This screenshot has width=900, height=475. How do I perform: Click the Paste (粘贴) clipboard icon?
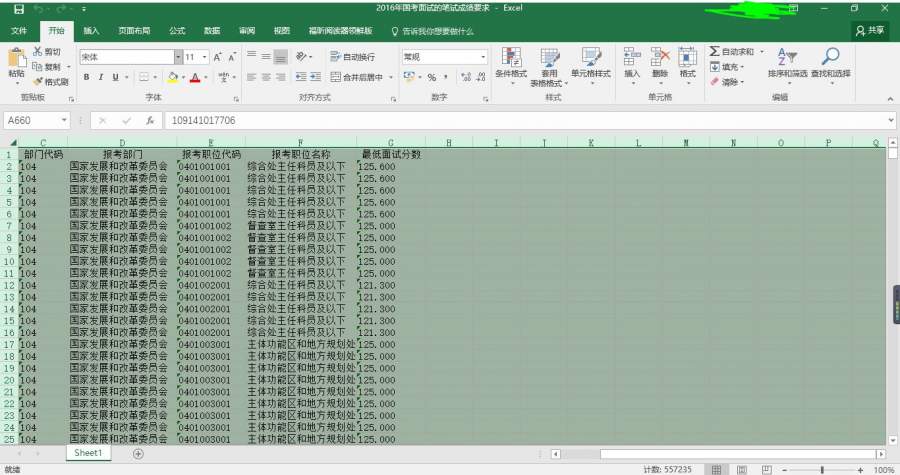click(16, 59)
